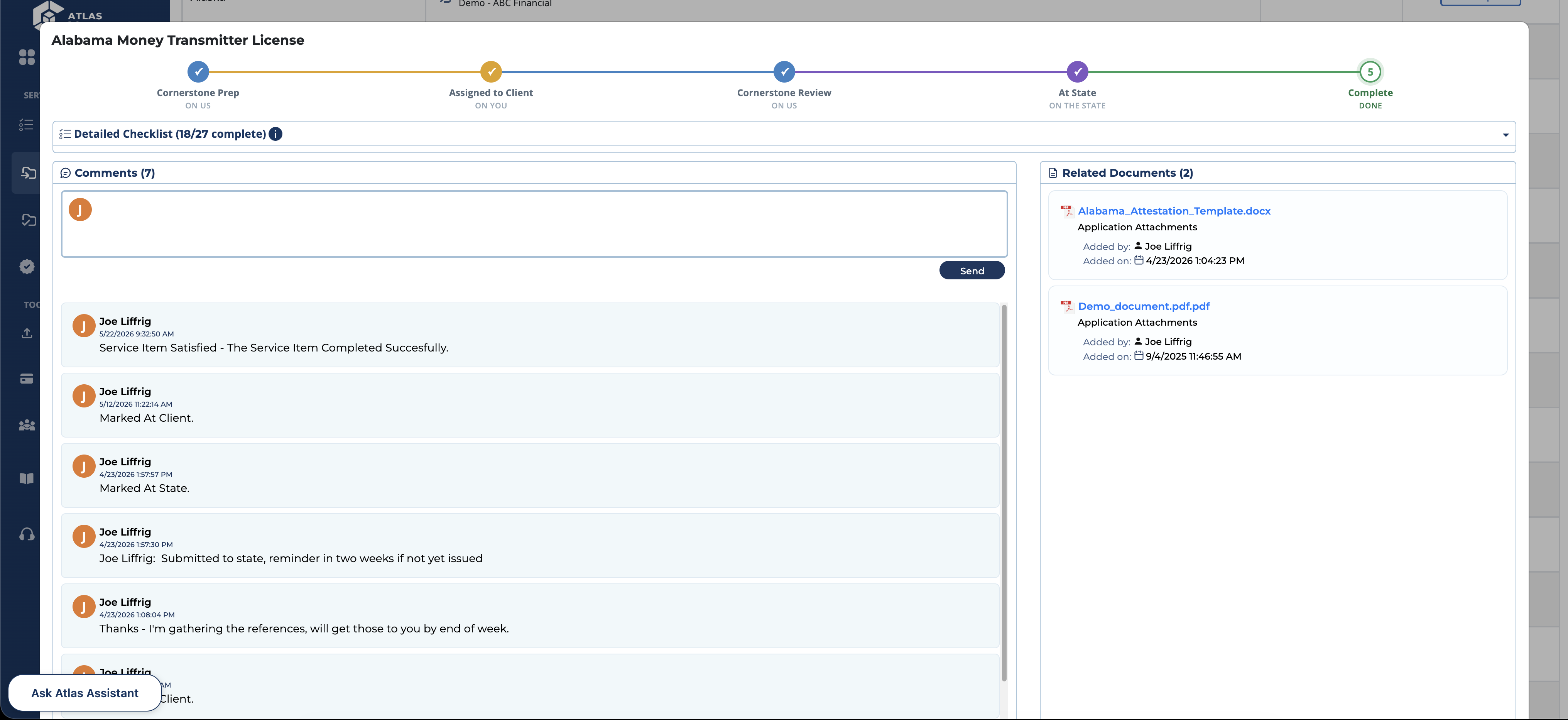Click PDF icon beside Demo_document.pdf.pdf

1066,306
